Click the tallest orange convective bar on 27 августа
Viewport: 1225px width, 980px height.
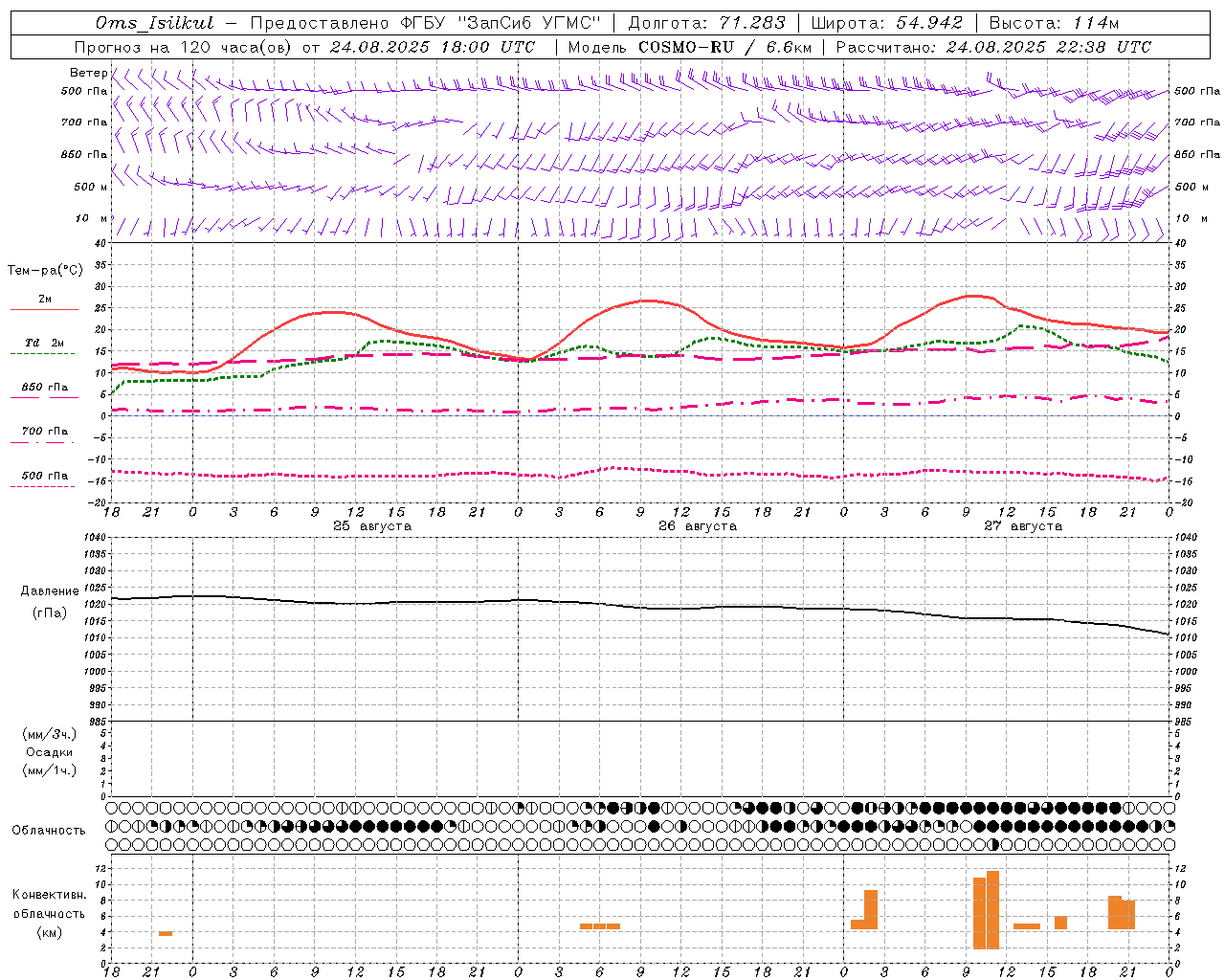tap(992, 909)
